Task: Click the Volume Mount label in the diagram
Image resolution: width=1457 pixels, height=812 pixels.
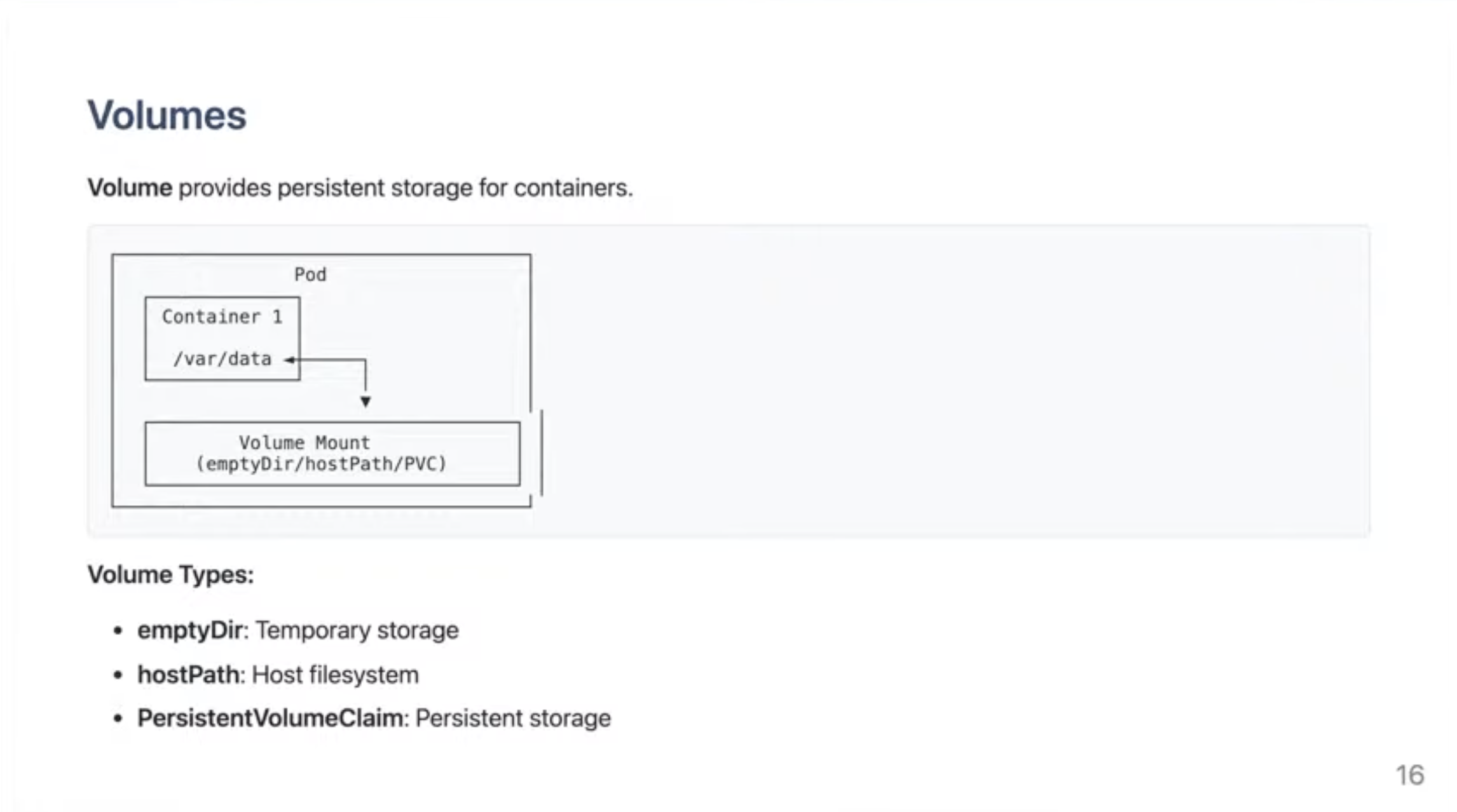Action: pos(304,442)
